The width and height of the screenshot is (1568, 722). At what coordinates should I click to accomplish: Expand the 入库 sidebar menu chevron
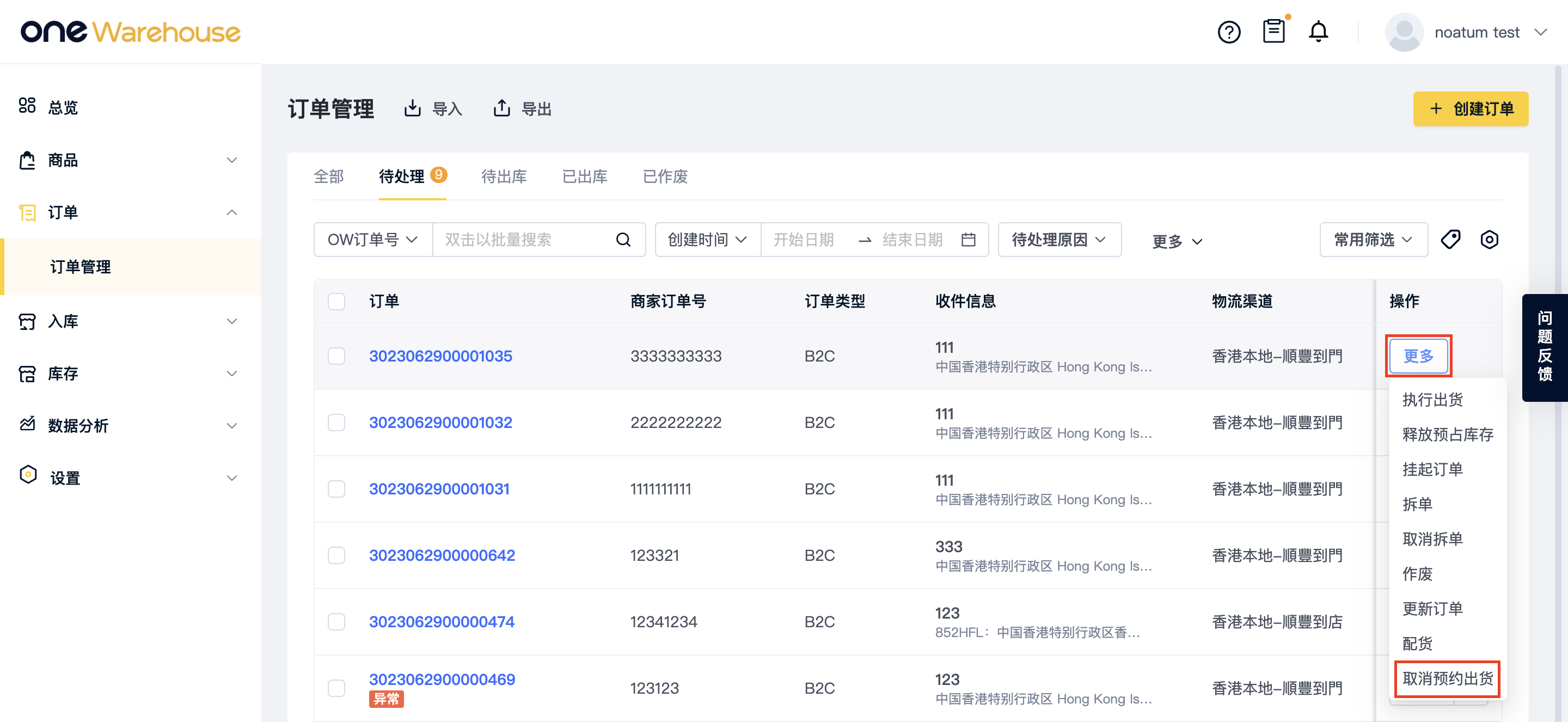pyautogui.click(x=232, y=321)
